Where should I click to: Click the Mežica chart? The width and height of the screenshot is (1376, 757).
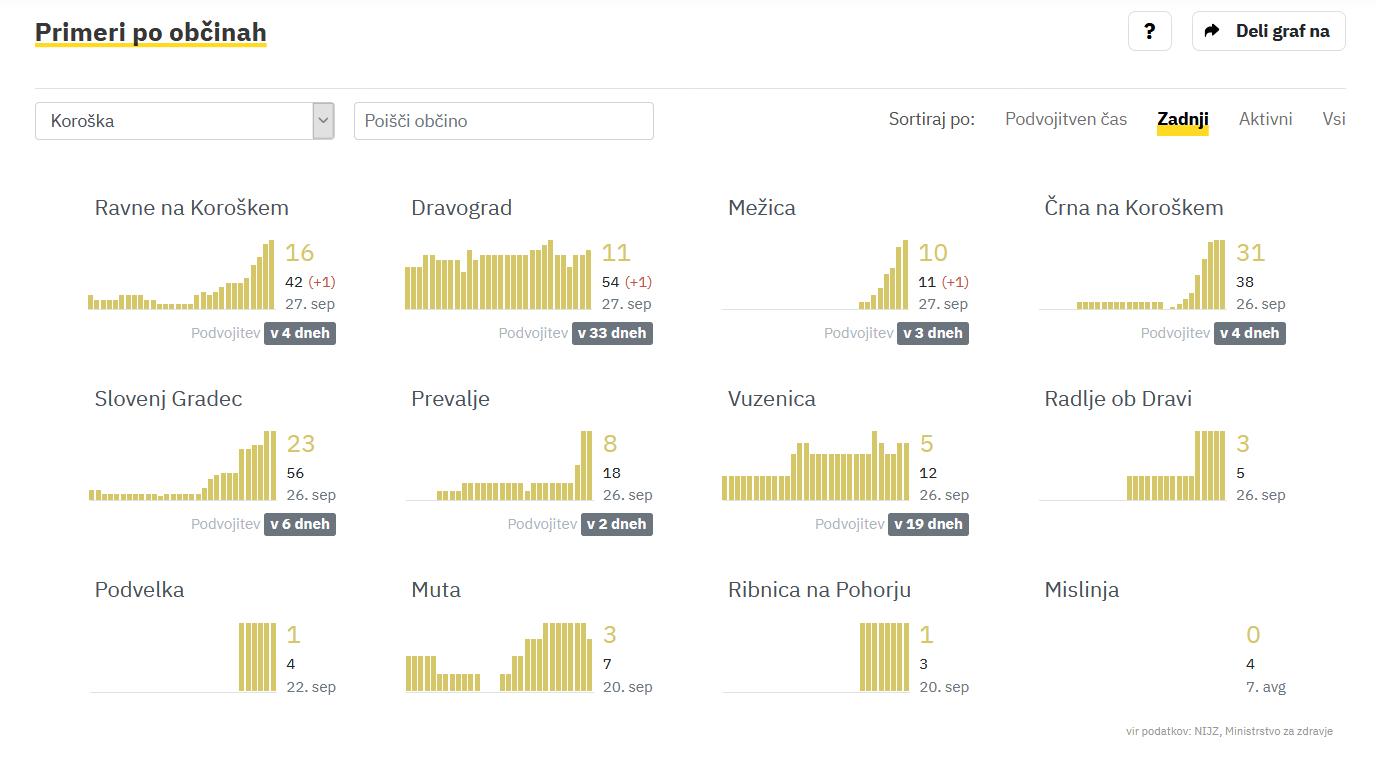click(x=815, y=276)
